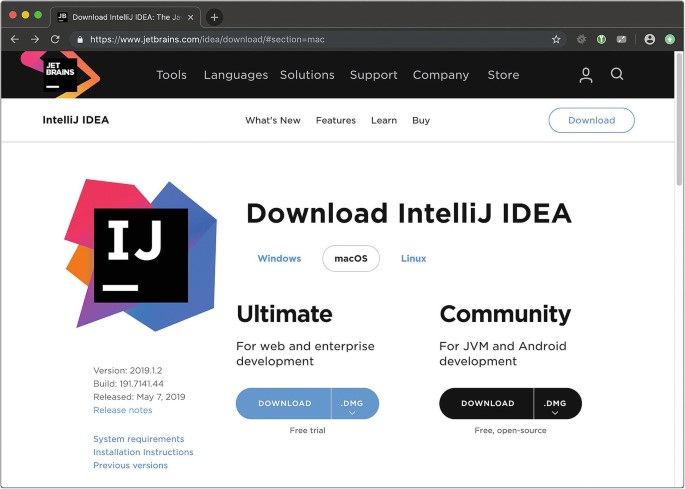Open the Store menu item
The height and width of the screenshot is (489, 685).
[503, 75]
